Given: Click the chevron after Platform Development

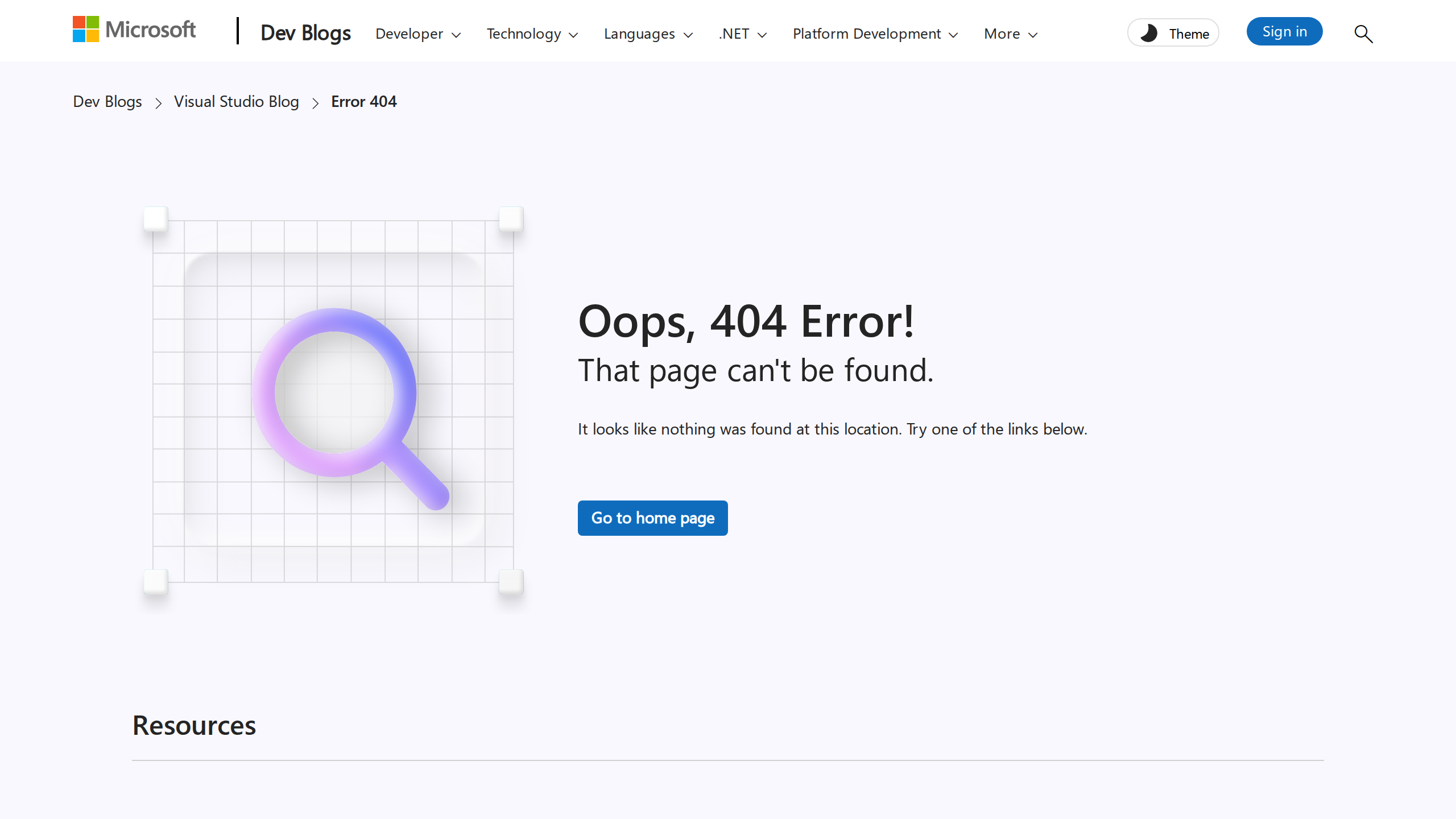Looking at the screenshot, I should click(954, 35).
